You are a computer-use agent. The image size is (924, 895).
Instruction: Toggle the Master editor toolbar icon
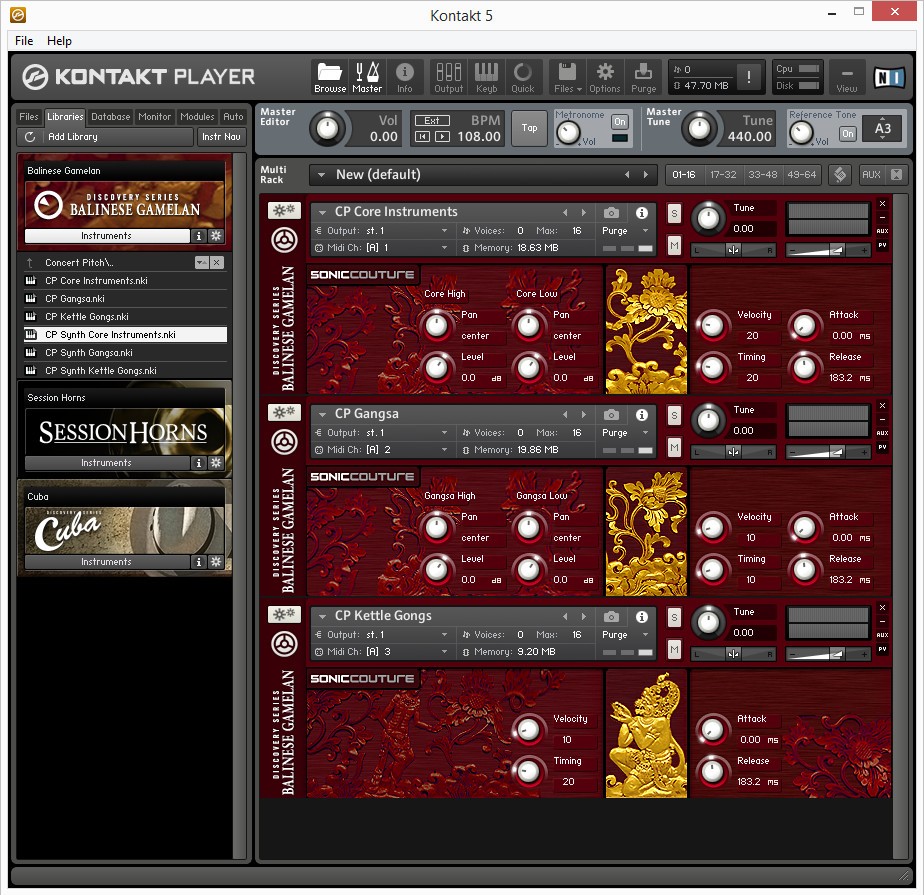click(367, 77)
